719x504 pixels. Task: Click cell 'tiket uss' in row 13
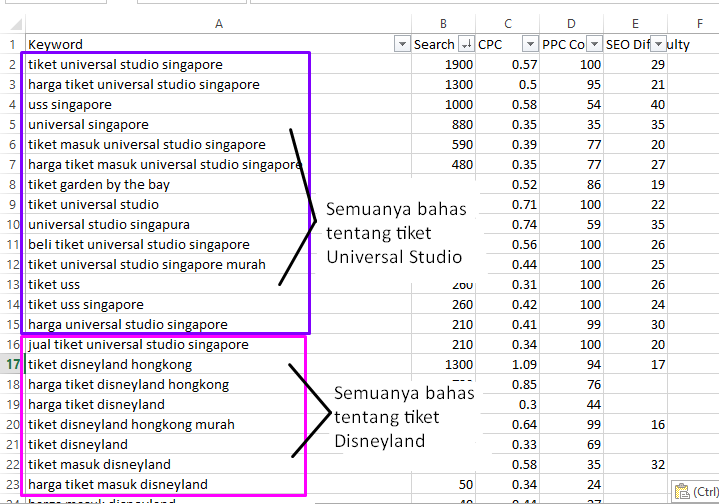(218, 285)
